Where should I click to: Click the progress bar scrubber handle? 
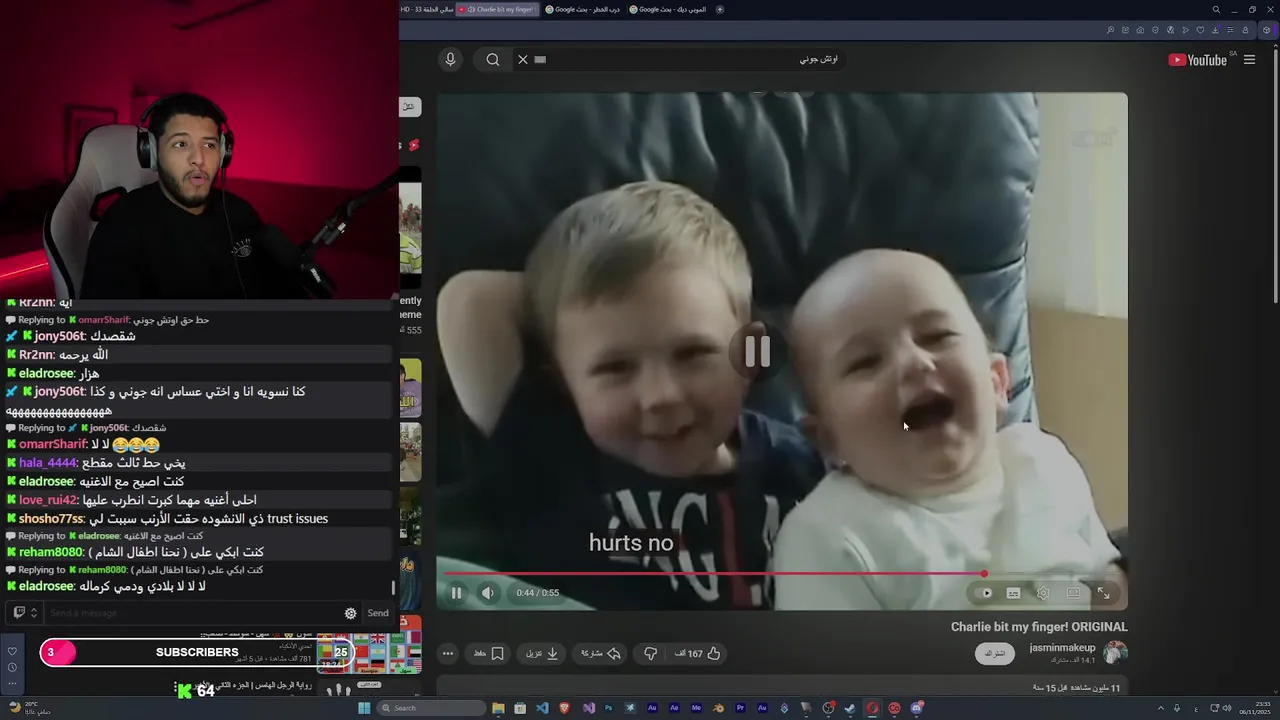tap(984, 574)
